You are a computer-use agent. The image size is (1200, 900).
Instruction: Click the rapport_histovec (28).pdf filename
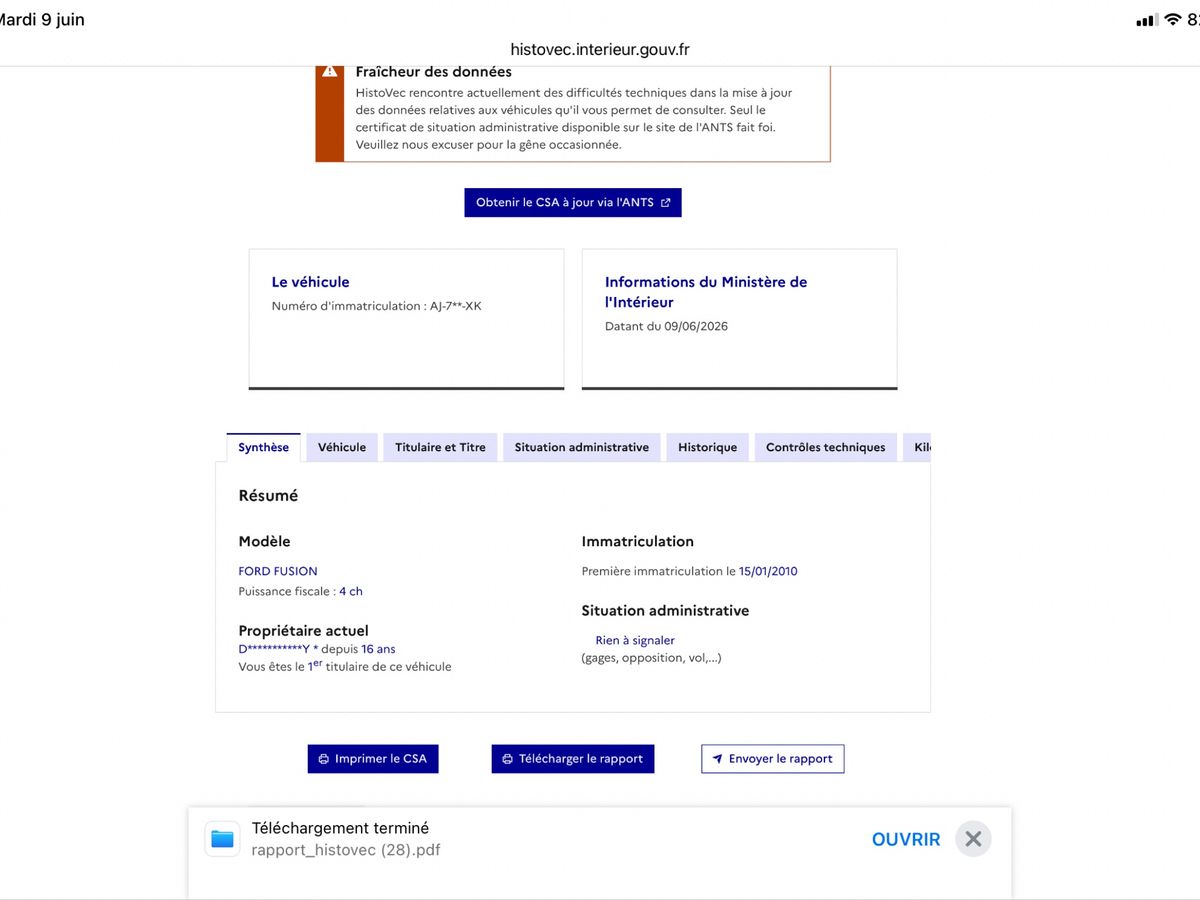pos(346,850)
